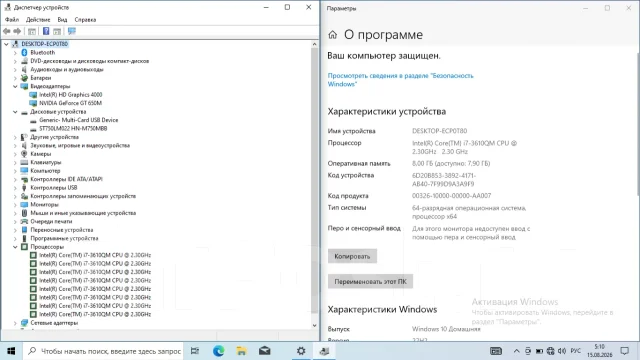
Task: Select Контроллеры запоминающих устройств item
Action: tap(83, 196)
